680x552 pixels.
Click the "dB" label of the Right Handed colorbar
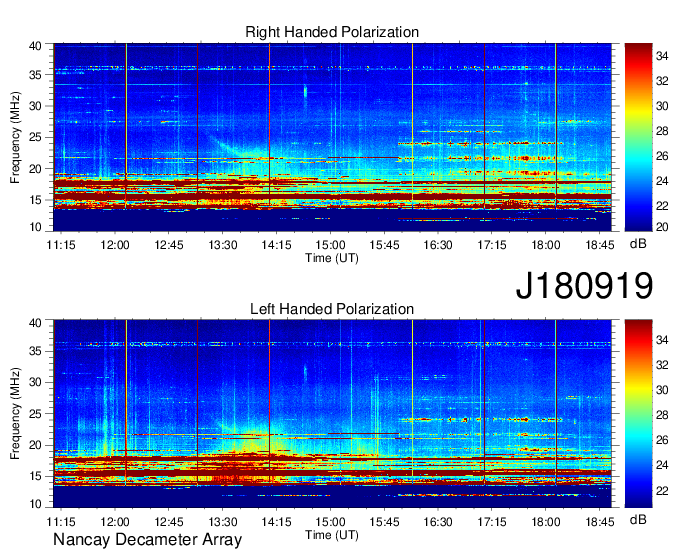[x=638, y=244]
